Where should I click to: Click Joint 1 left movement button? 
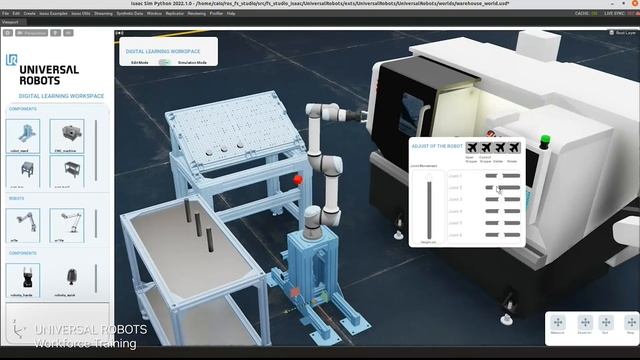coord(491,176)
